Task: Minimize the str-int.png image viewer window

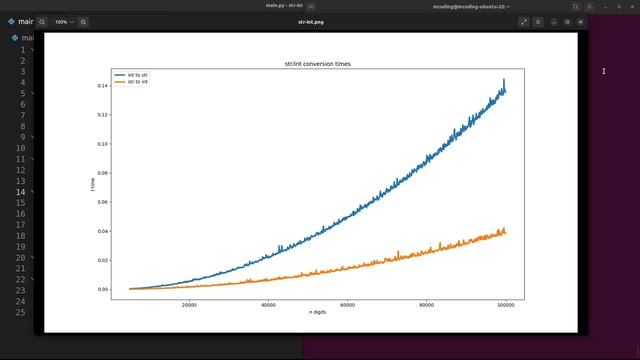Action: [x=553, y=22]
